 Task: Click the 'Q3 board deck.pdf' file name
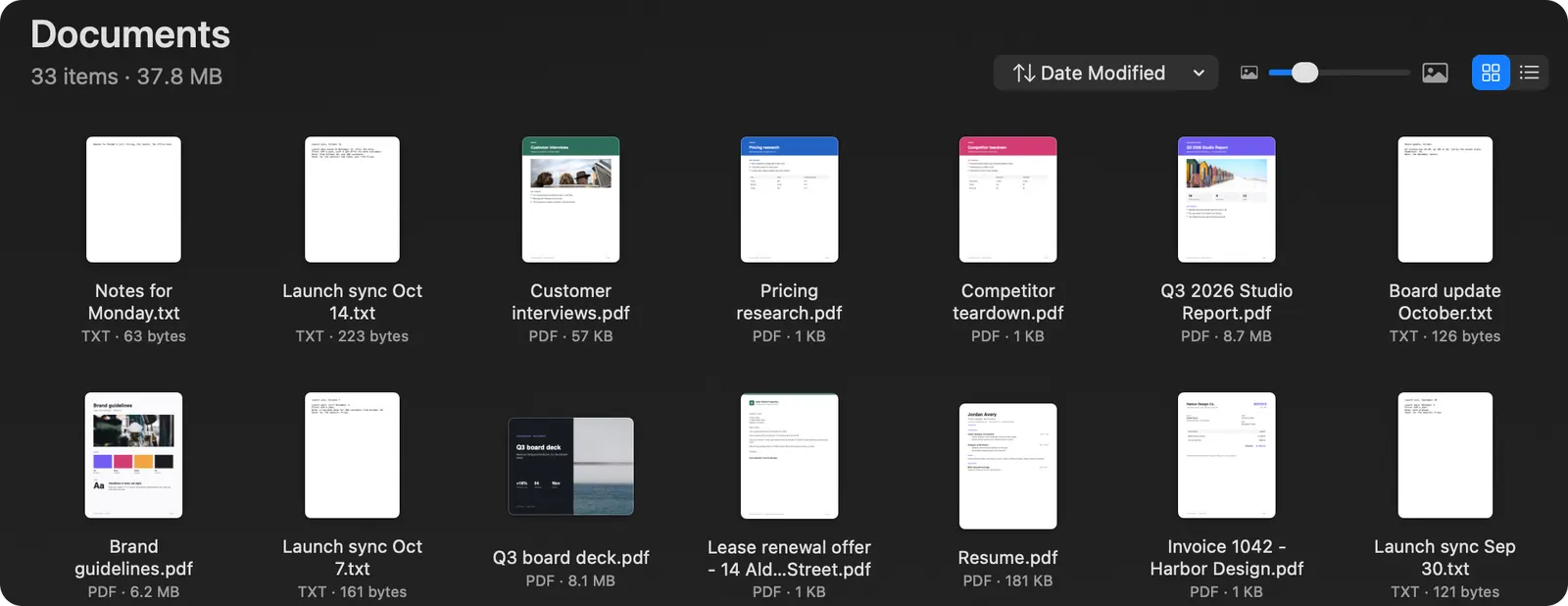(x=570, y=558)
